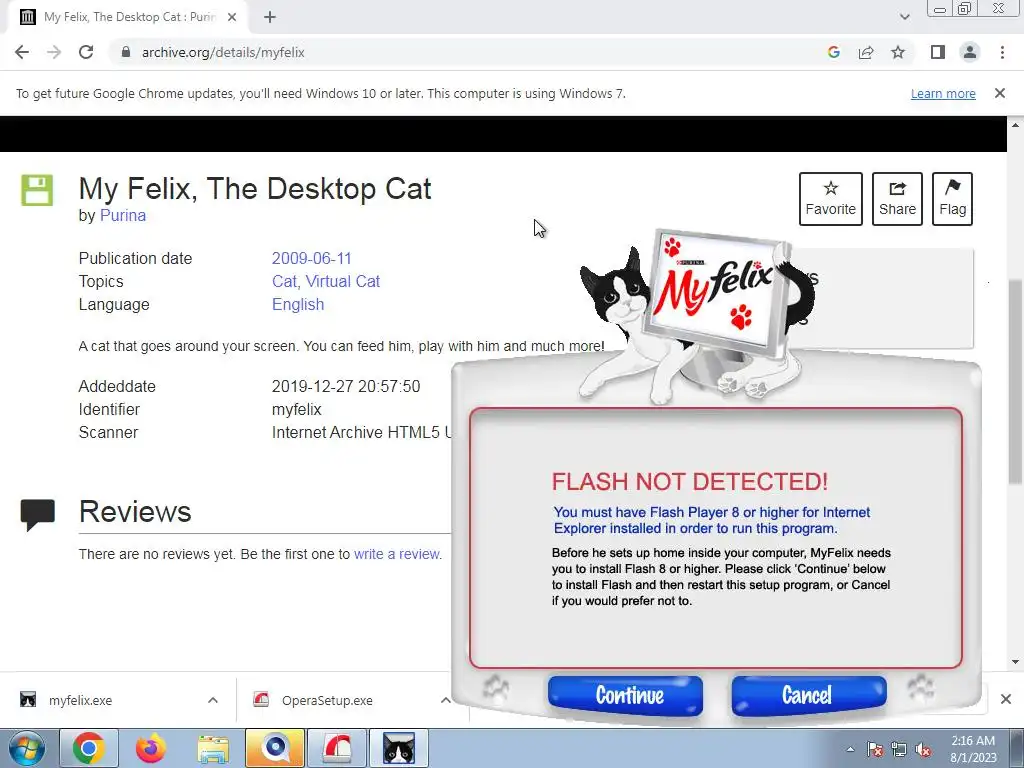Click the Learn more link in update notice

point(943,93)
